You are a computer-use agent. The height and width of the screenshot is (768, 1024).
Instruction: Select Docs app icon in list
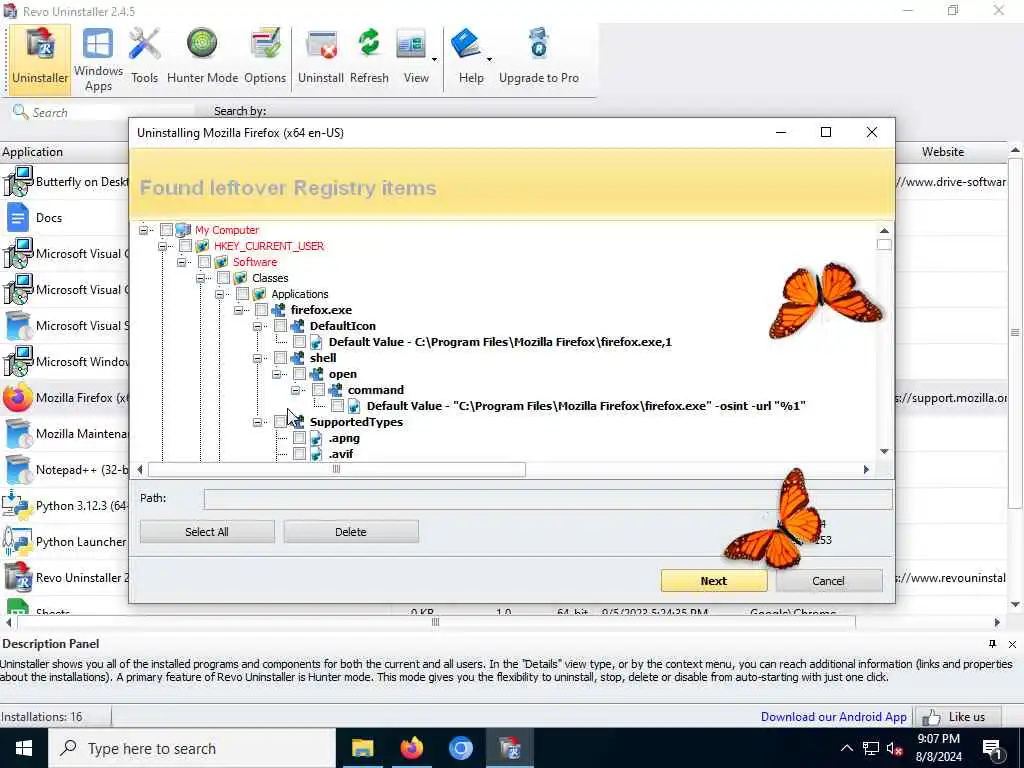click(18, 217)
